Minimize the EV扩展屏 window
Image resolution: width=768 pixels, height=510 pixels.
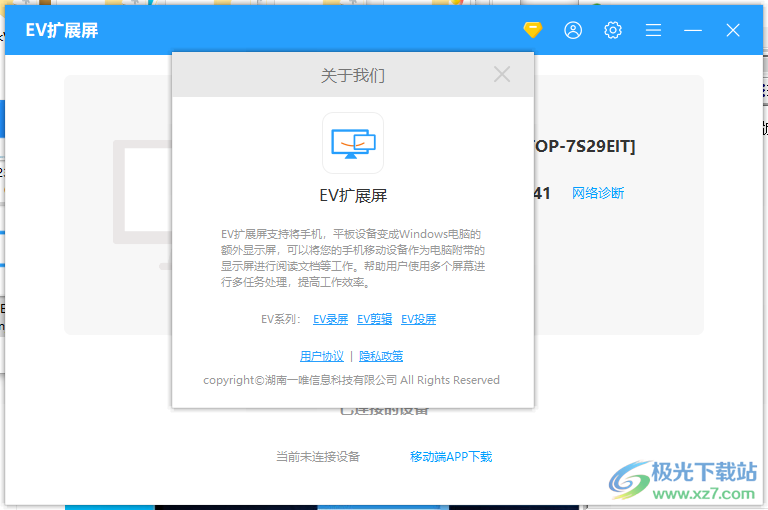pyautogui.click(x=693, y=30)
